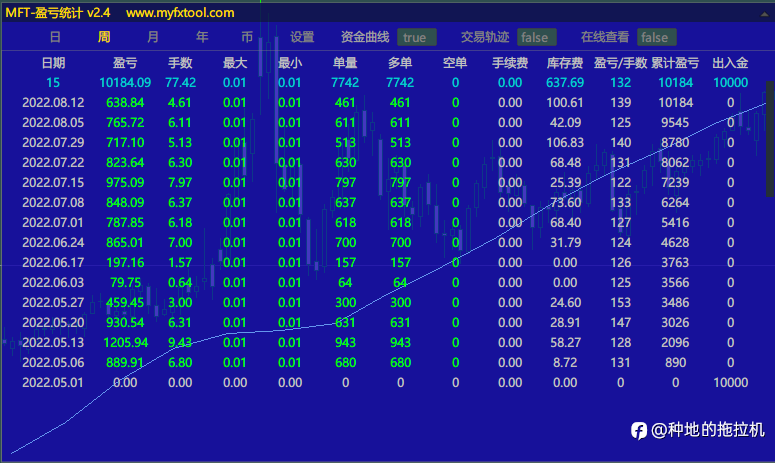Click total lots value 77.42
This screenshot has width=775, height=463.
click(x=180, y=83)
